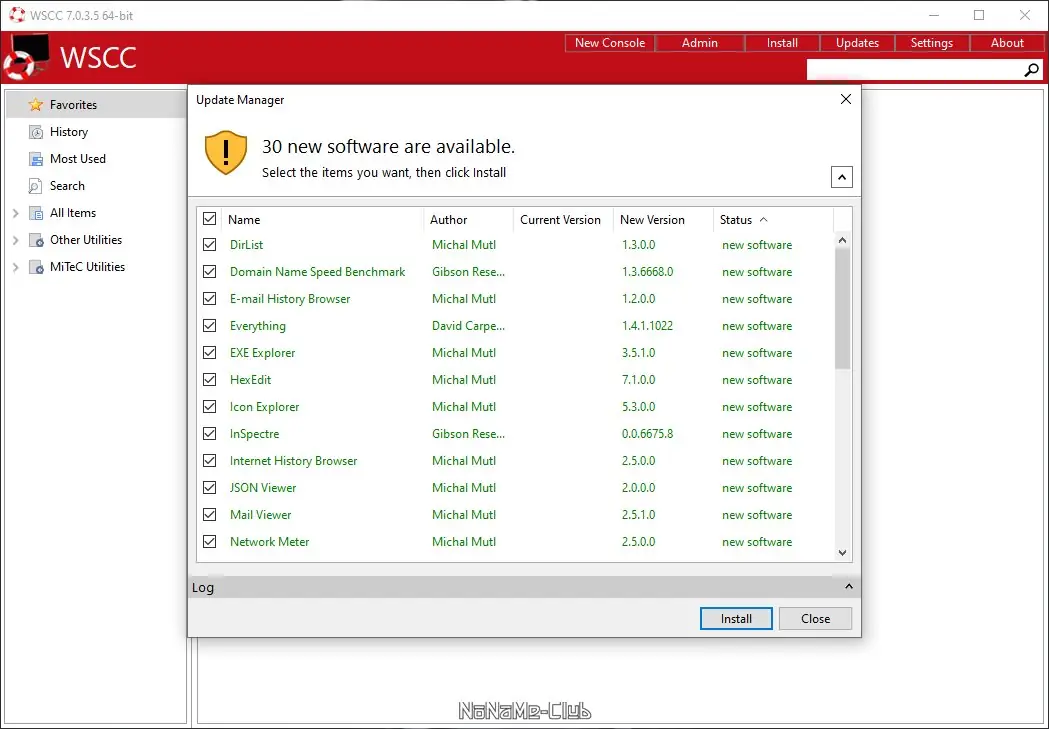Uncheck the HexEdit checkbox
Viewport: 1049px width, 729px height.
coord(209,379)
